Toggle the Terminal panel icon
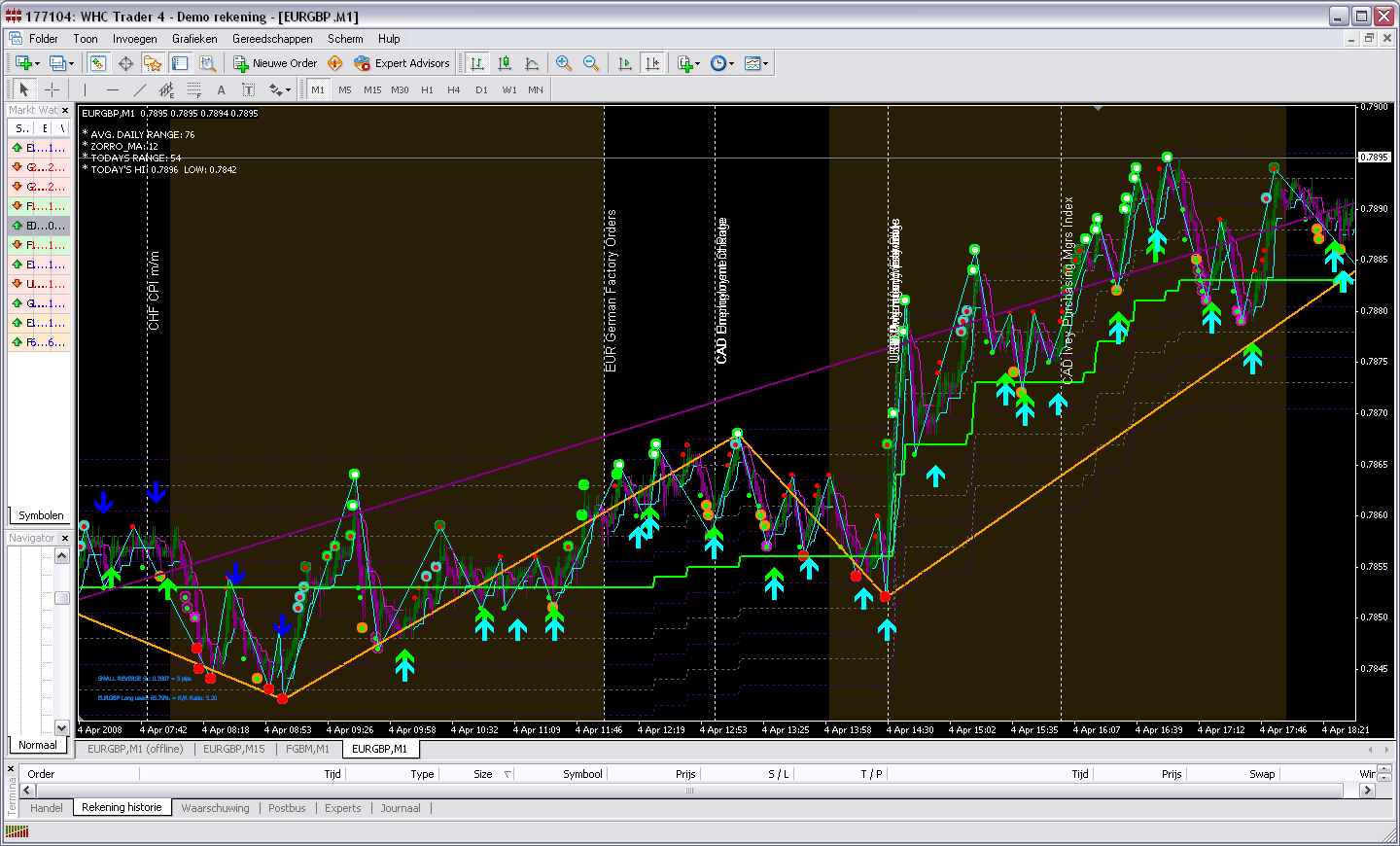The width and height of the screenshot is (1400, 846). (x=180, y=63)
